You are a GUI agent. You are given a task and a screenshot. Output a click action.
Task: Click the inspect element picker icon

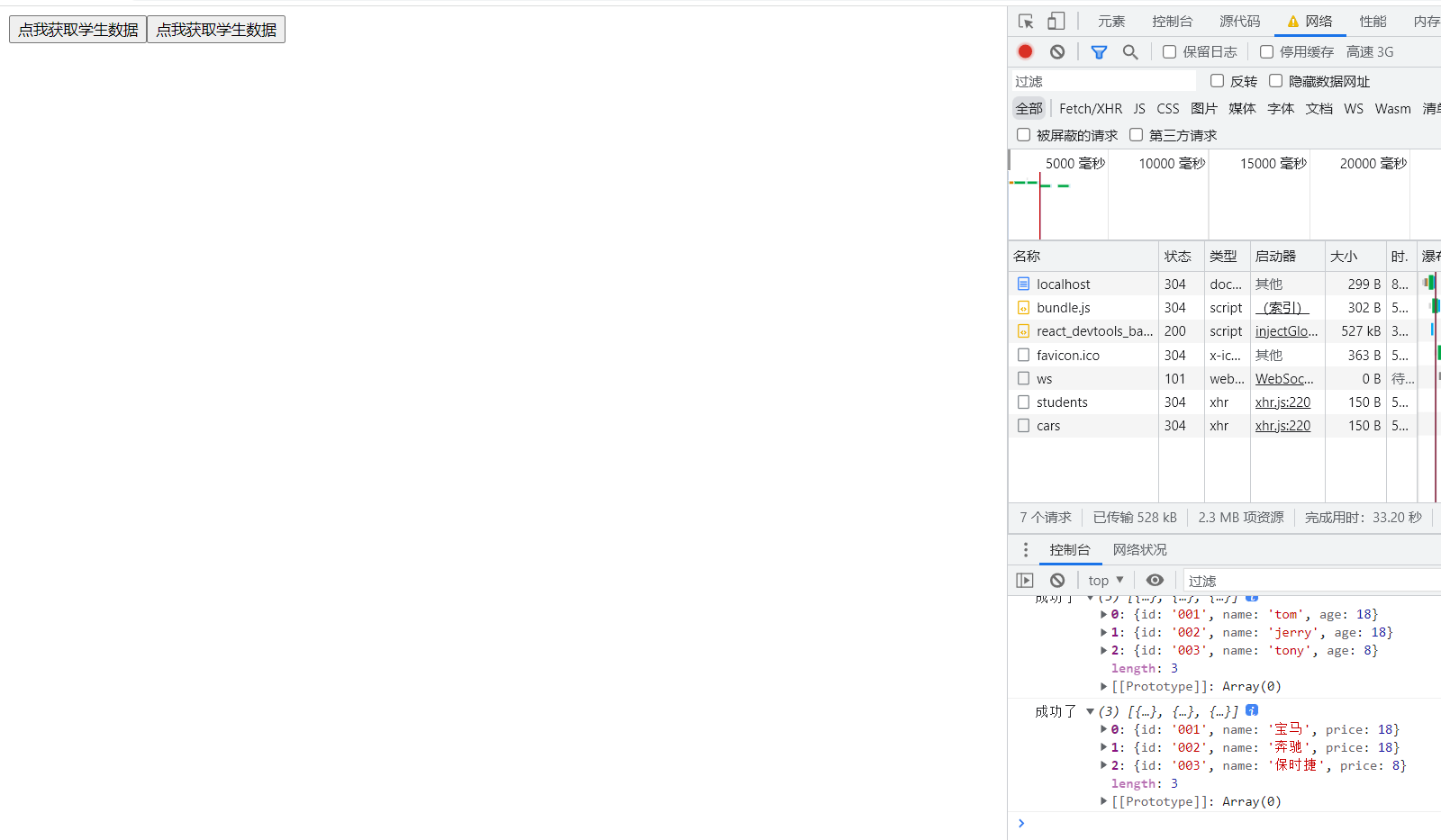pos(1026,22)
